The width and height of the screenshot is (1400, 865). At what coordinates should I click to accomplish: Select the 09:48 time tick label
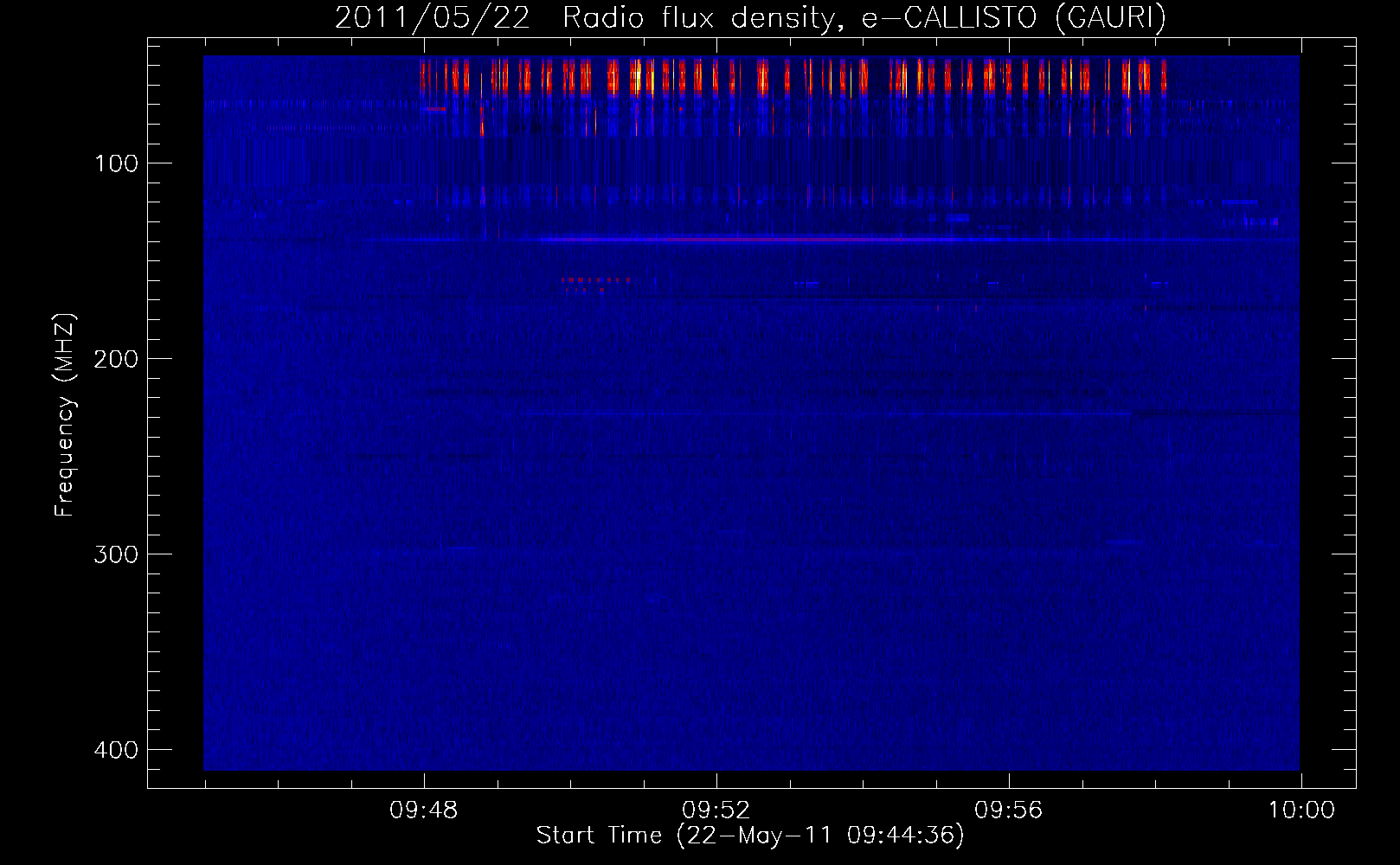tap(424, 811)
